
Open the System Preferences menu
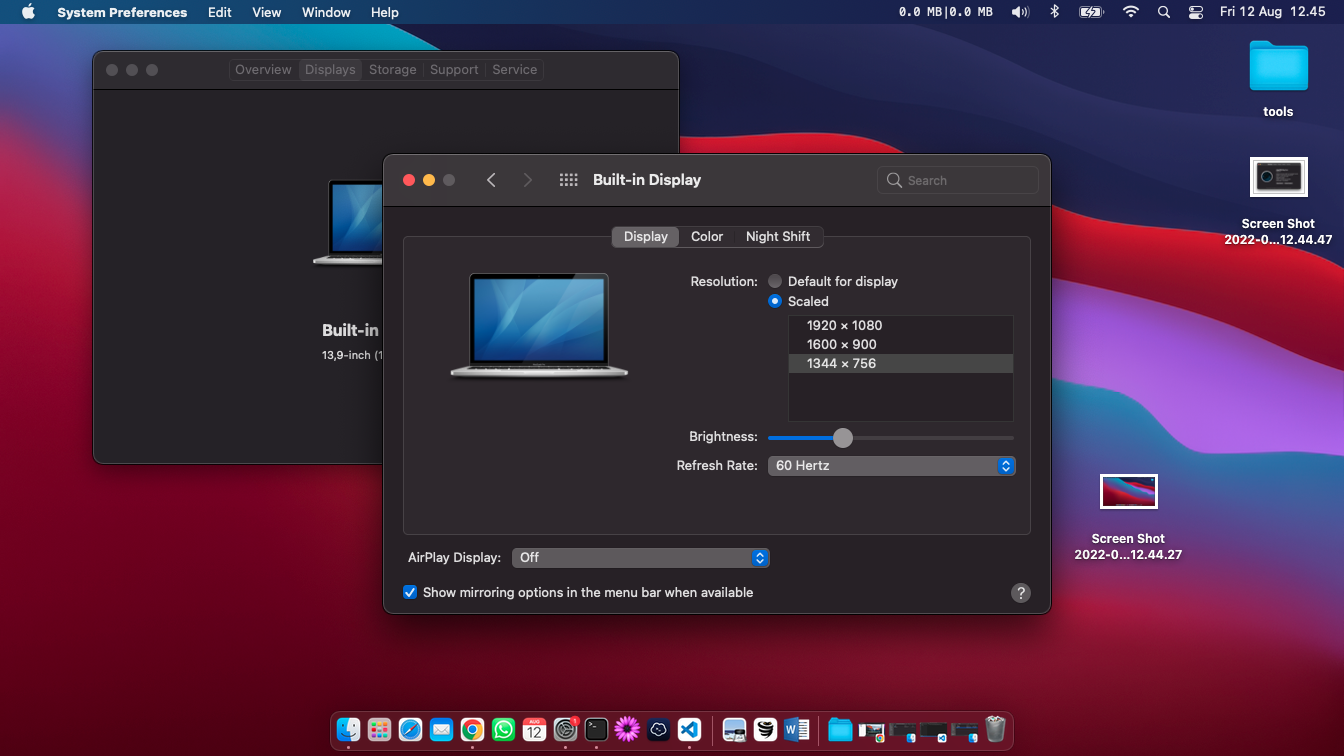(122, 12)
